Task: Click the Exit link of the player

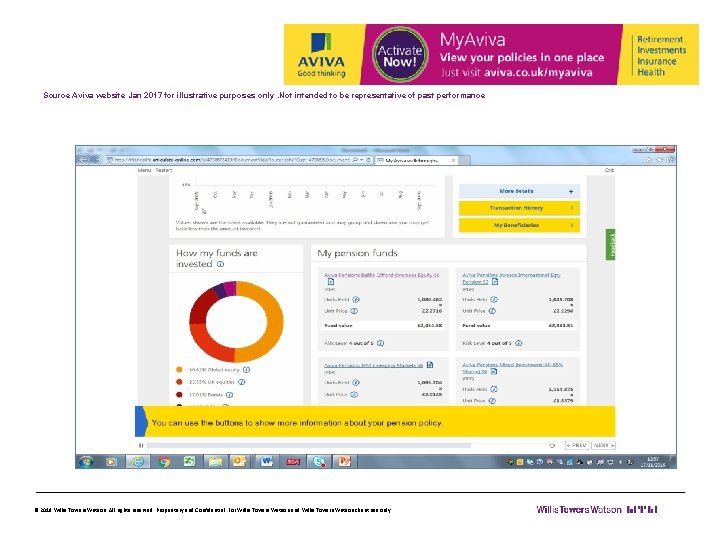Action: pos(609,170)
